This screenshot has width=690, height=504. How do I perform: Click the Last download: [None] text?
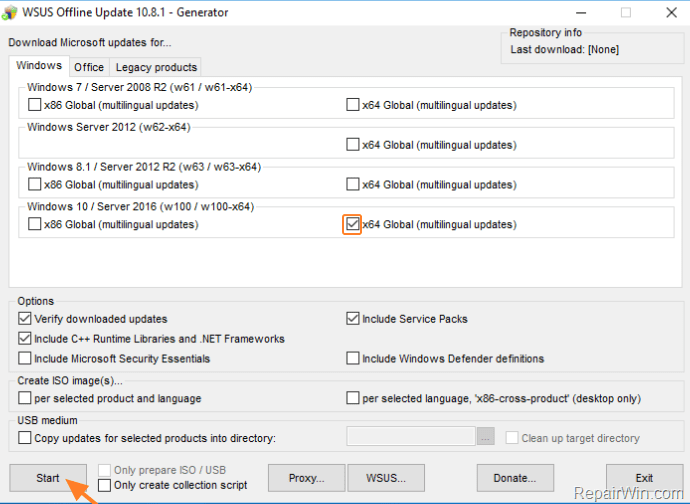coord(565,50)
